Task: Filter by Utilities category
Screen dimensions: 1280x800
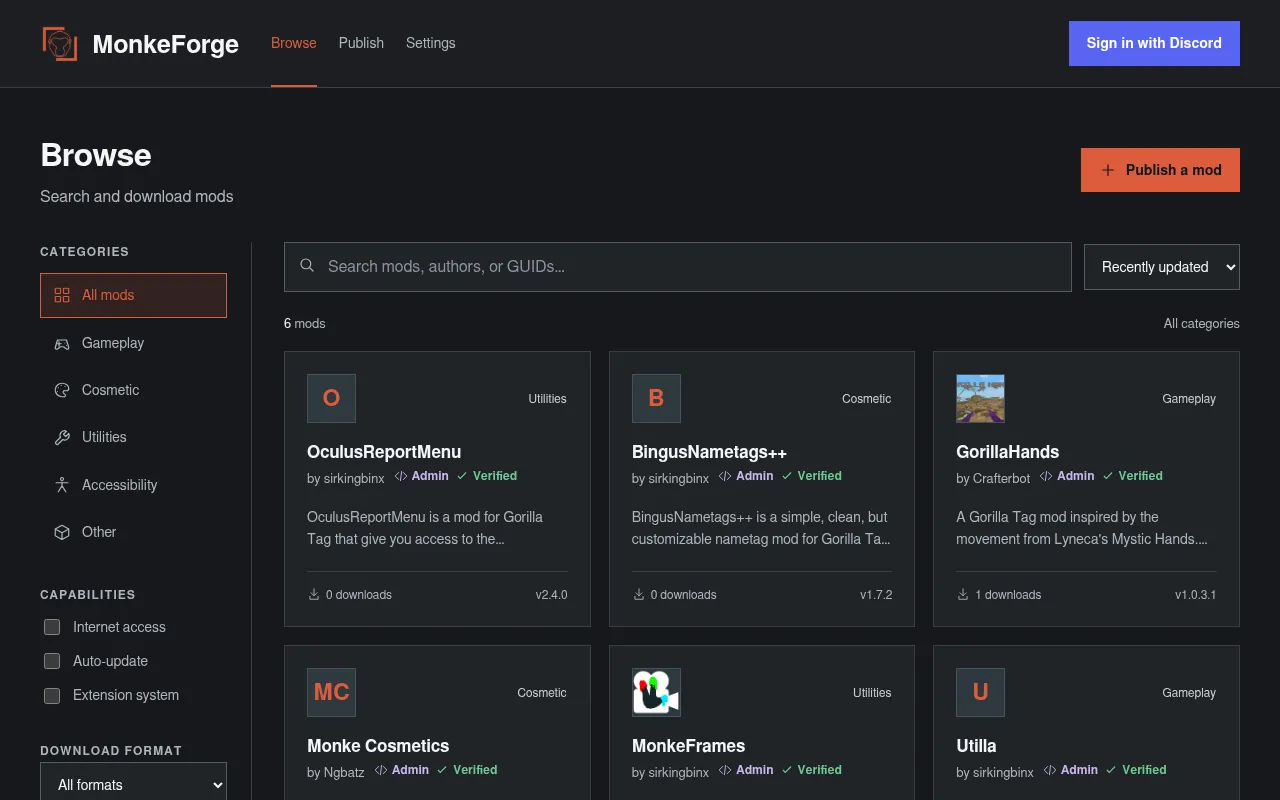Action: point(133,437)
